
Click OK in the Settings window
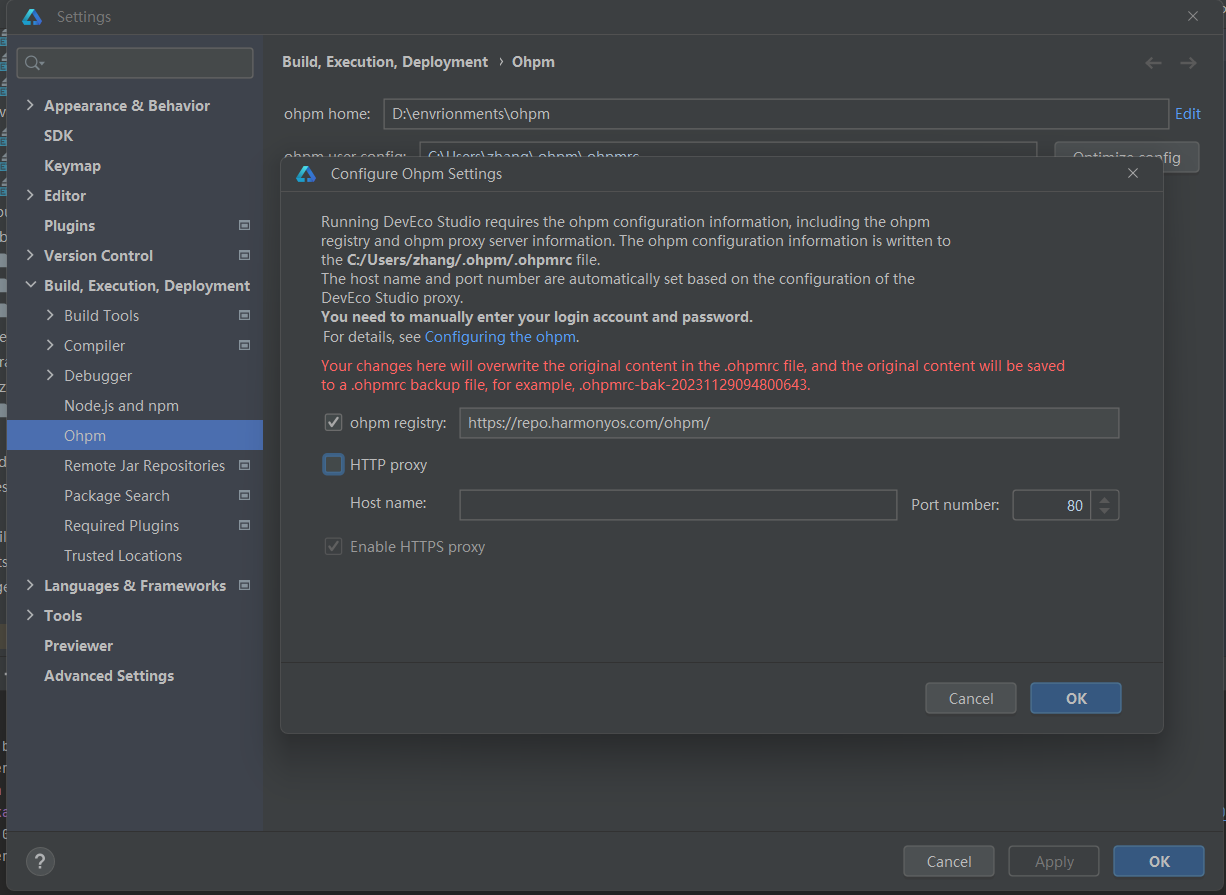[1159, 861]
